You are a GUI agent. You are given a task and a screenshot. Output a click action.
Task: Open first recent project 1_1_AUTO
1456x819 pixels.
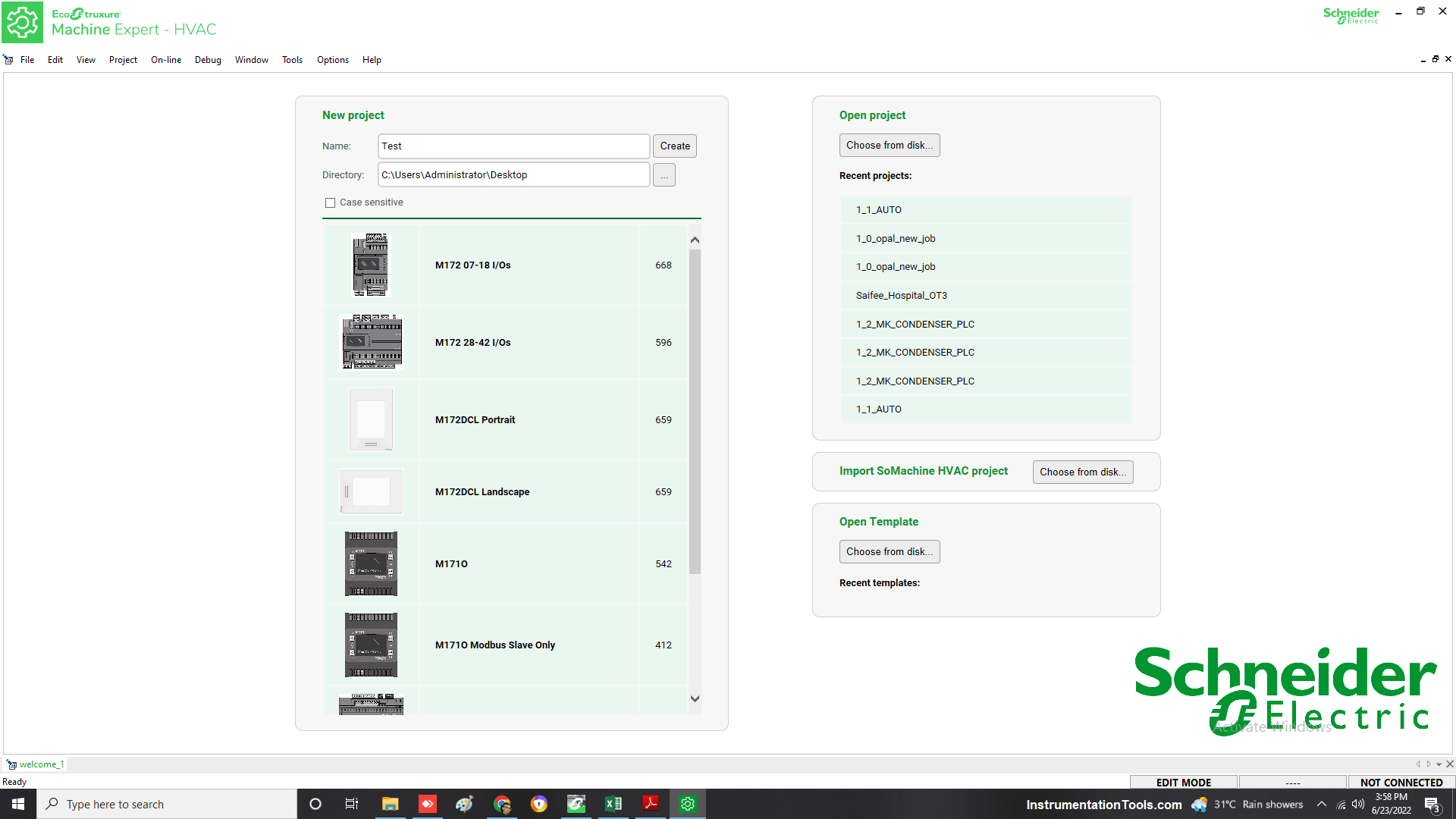tap(986, 210)
